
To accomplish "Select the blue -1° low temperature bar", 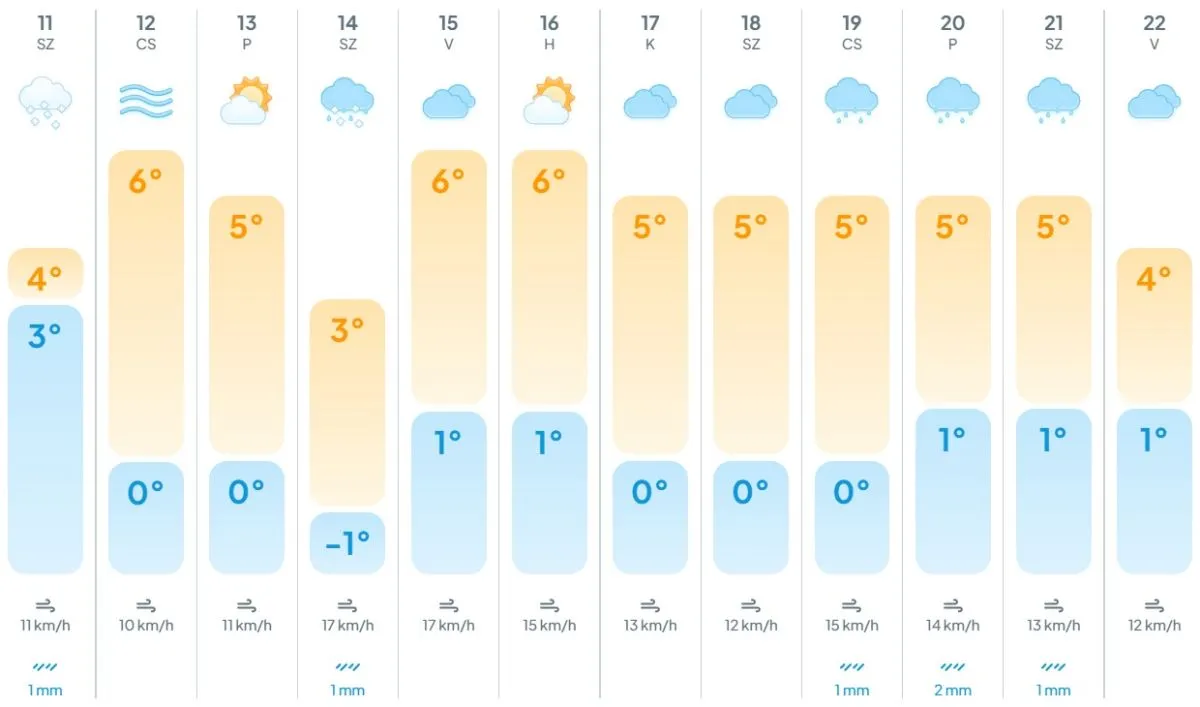I will (347, 543).
